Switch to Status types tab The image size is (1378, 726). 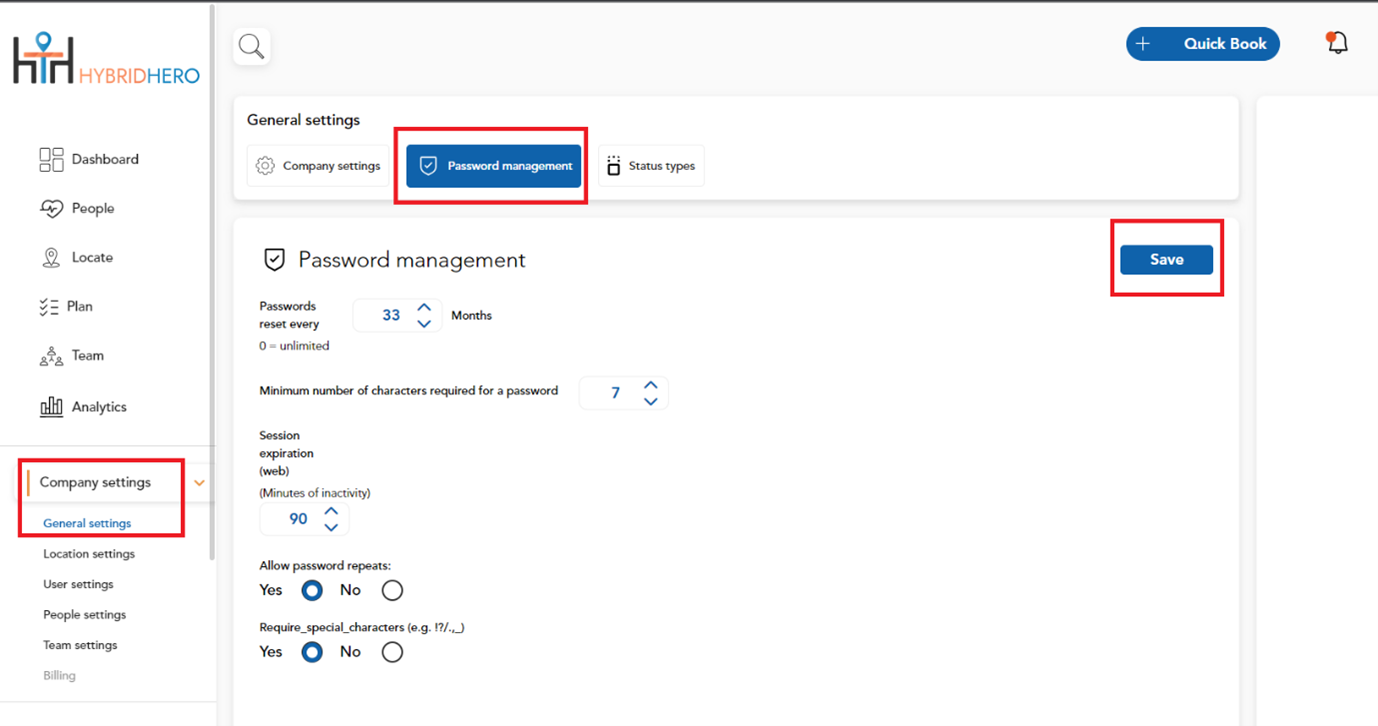point(651,166)
